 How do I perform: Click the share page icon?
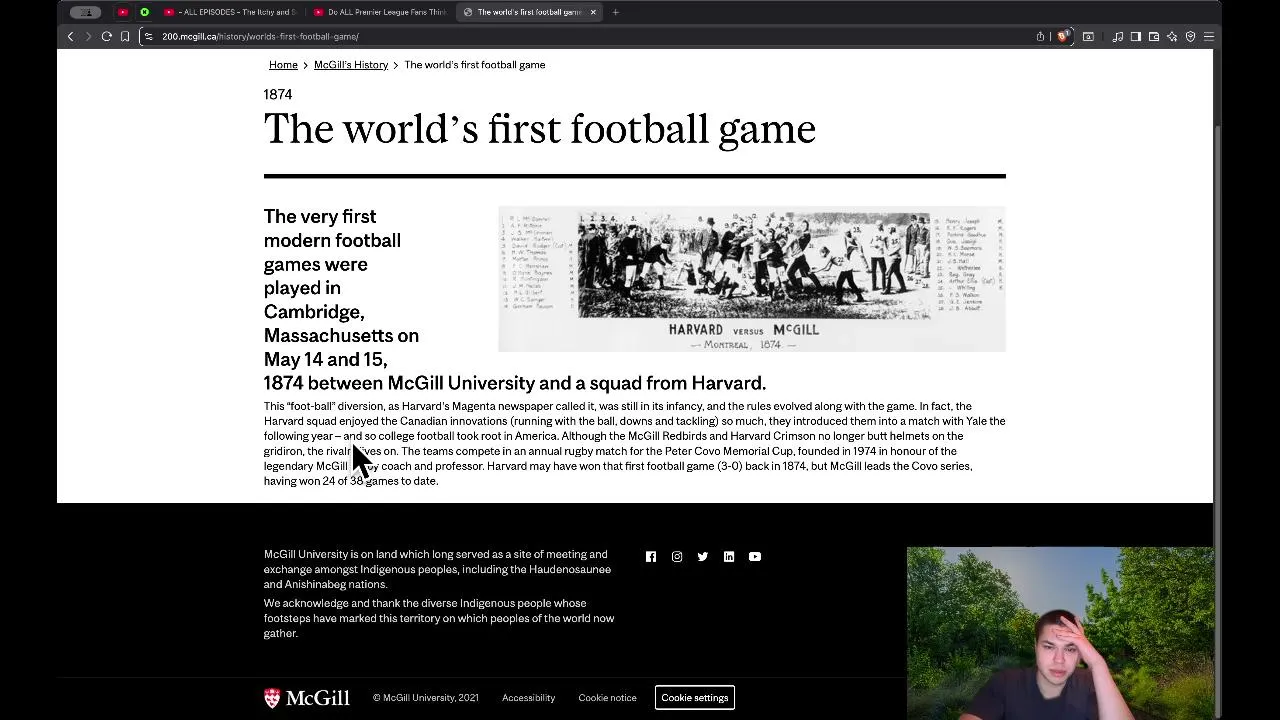tap(1040, 36)
